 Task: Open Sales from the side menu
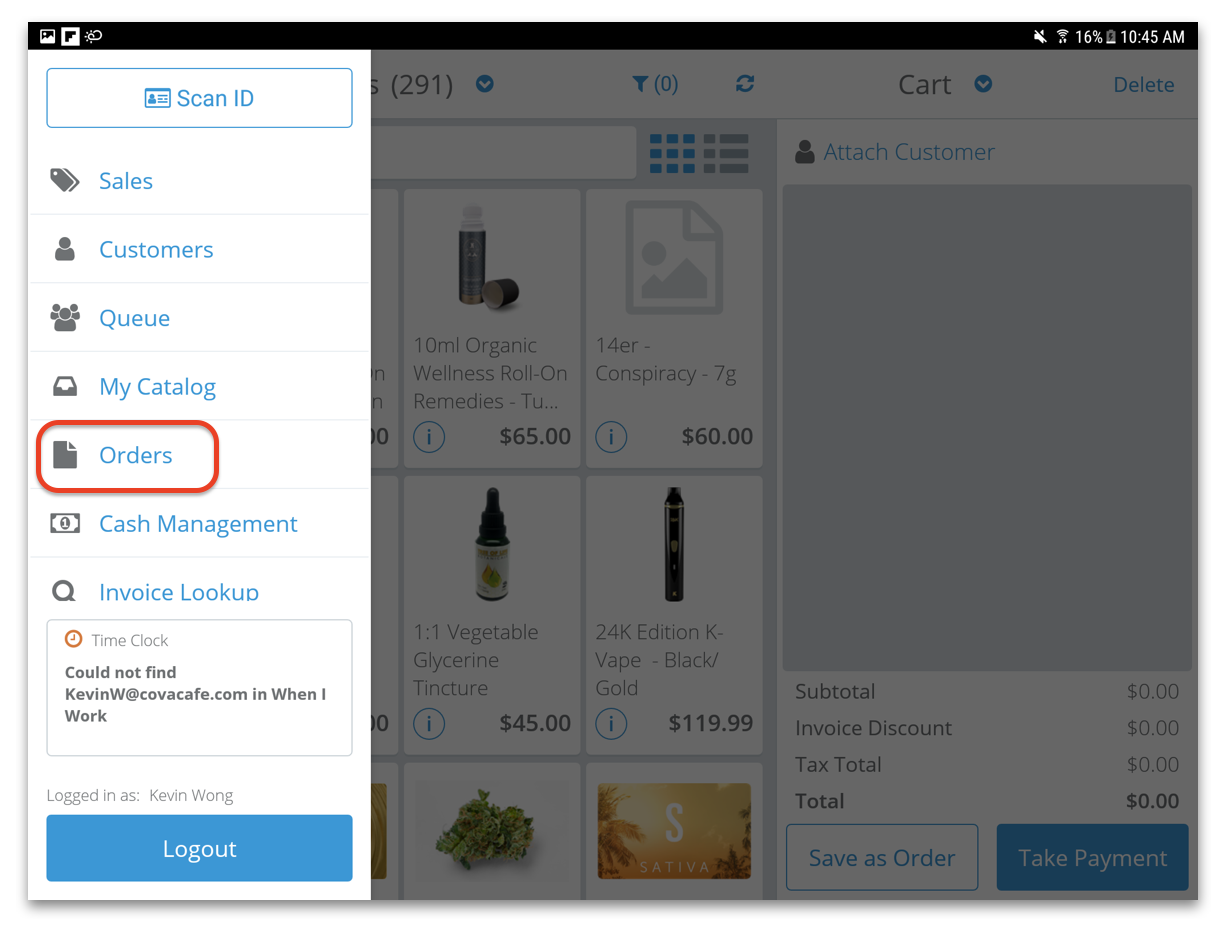pos(126,181)
